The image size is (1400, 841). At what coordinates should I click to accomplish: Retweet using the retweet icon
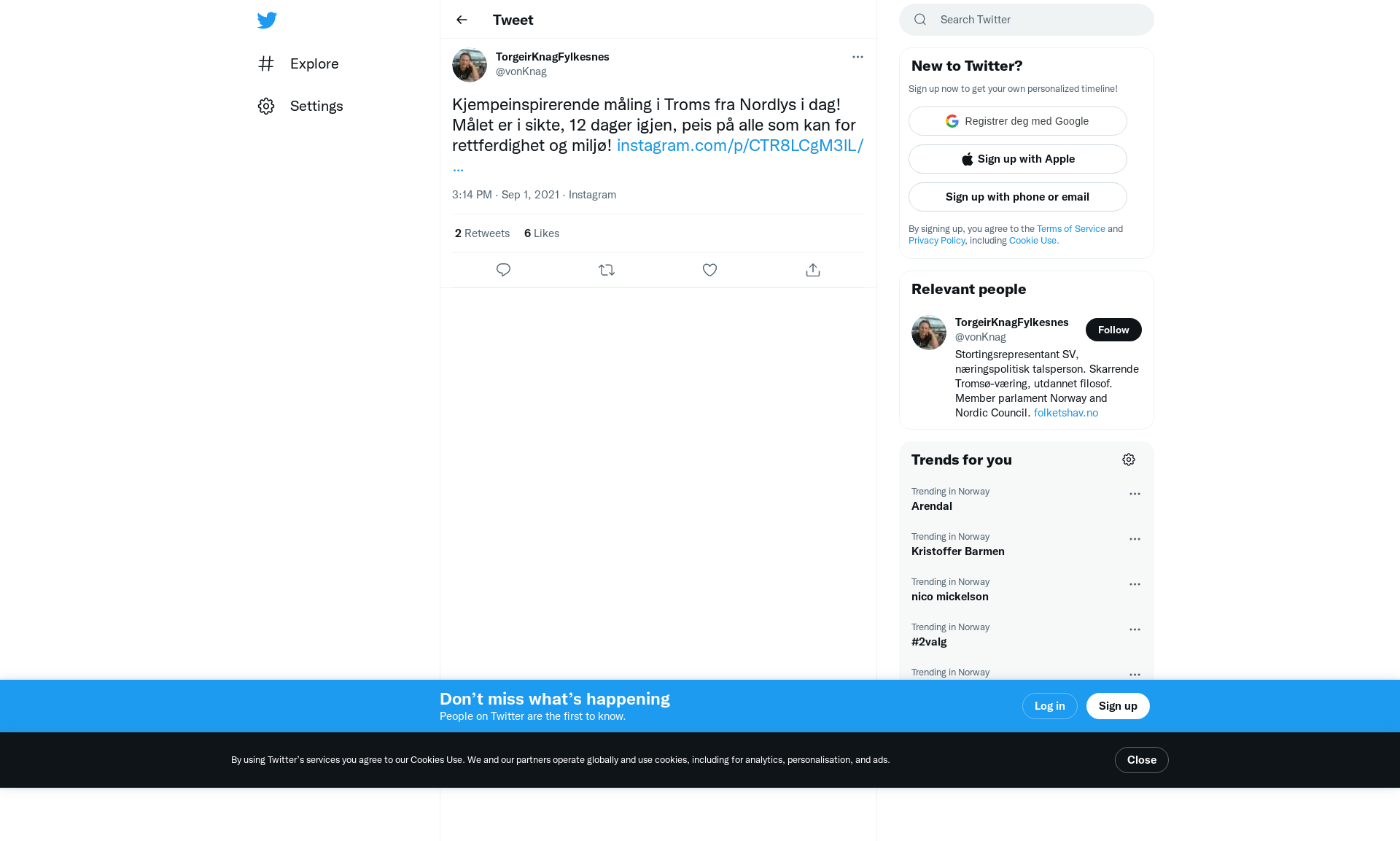click(607, 270)
